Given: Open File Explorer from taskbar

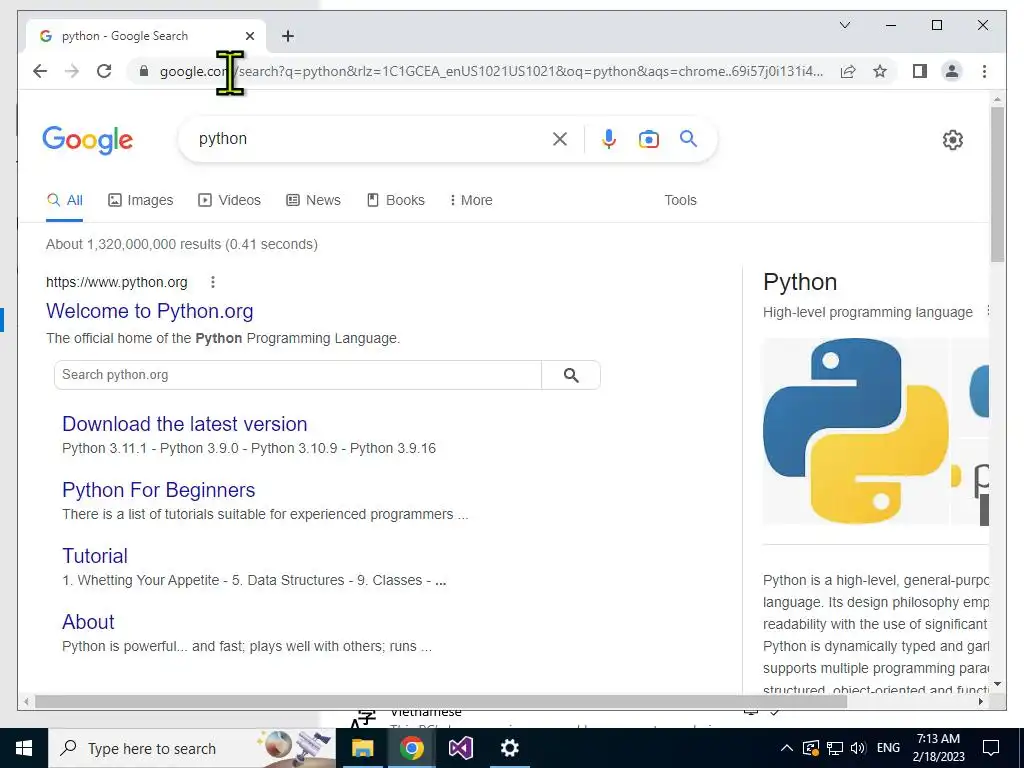Looking at the screenshot, I should [362, 748].
